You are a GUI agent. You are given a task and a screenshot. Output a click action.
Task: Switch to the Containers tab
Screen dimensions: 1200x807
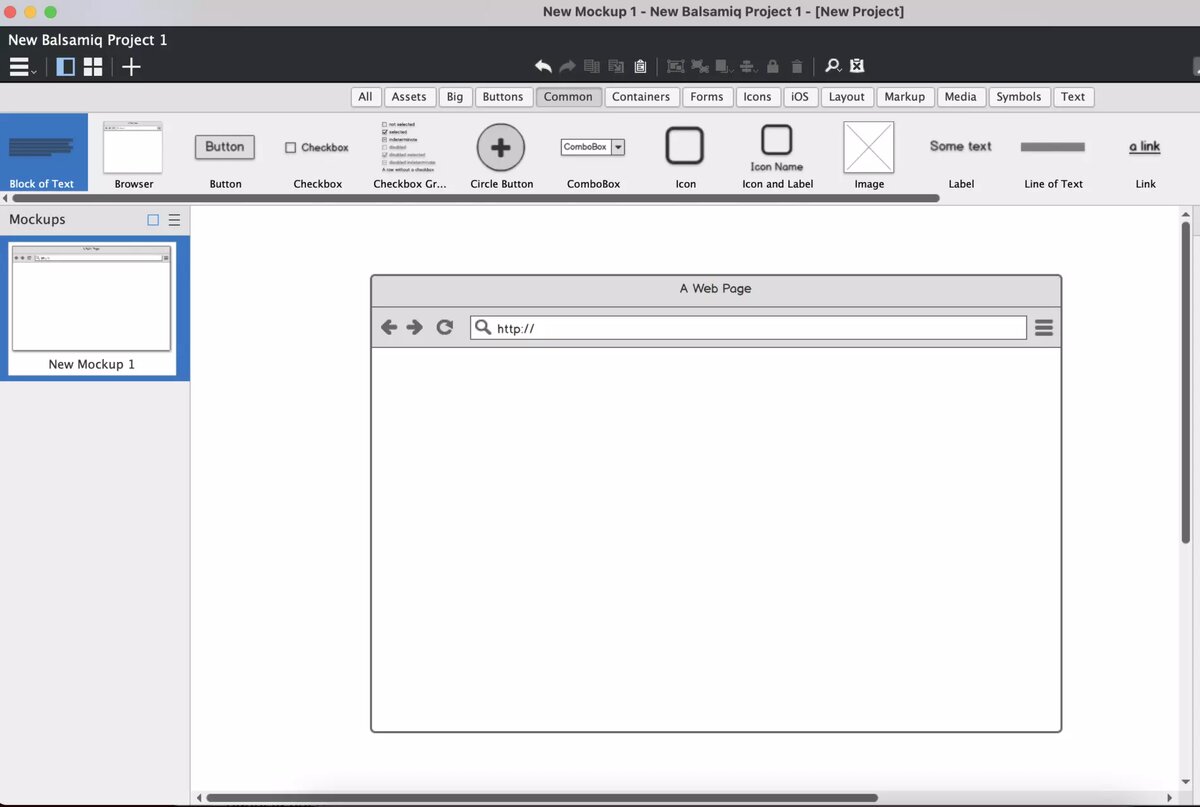coord(641,96)
